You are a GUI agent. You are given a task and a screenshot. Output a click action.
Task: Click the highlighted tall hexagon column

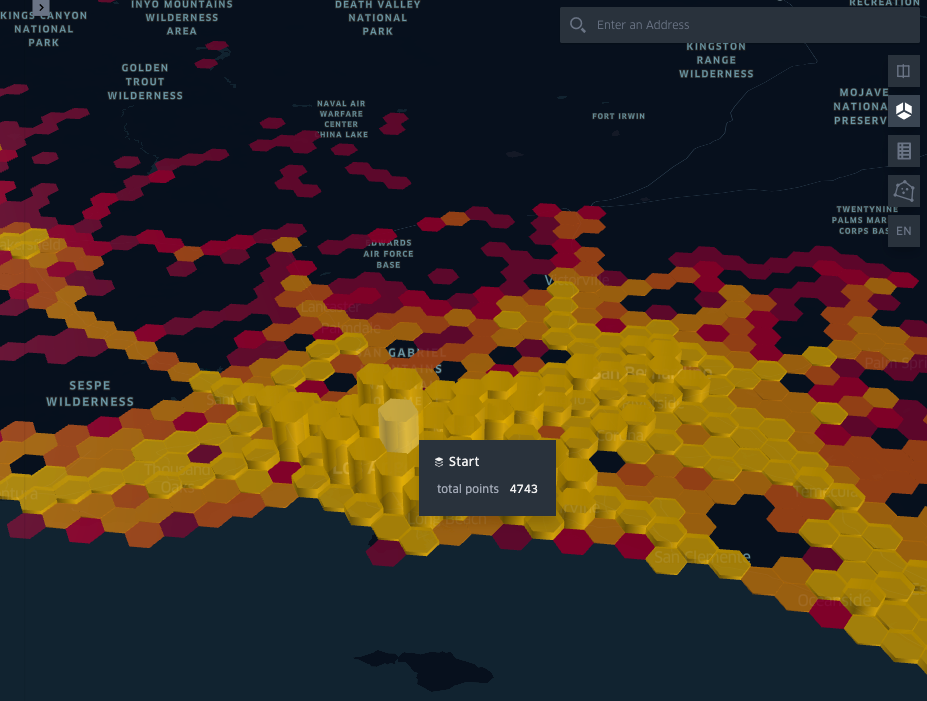[x=398, y=424]
